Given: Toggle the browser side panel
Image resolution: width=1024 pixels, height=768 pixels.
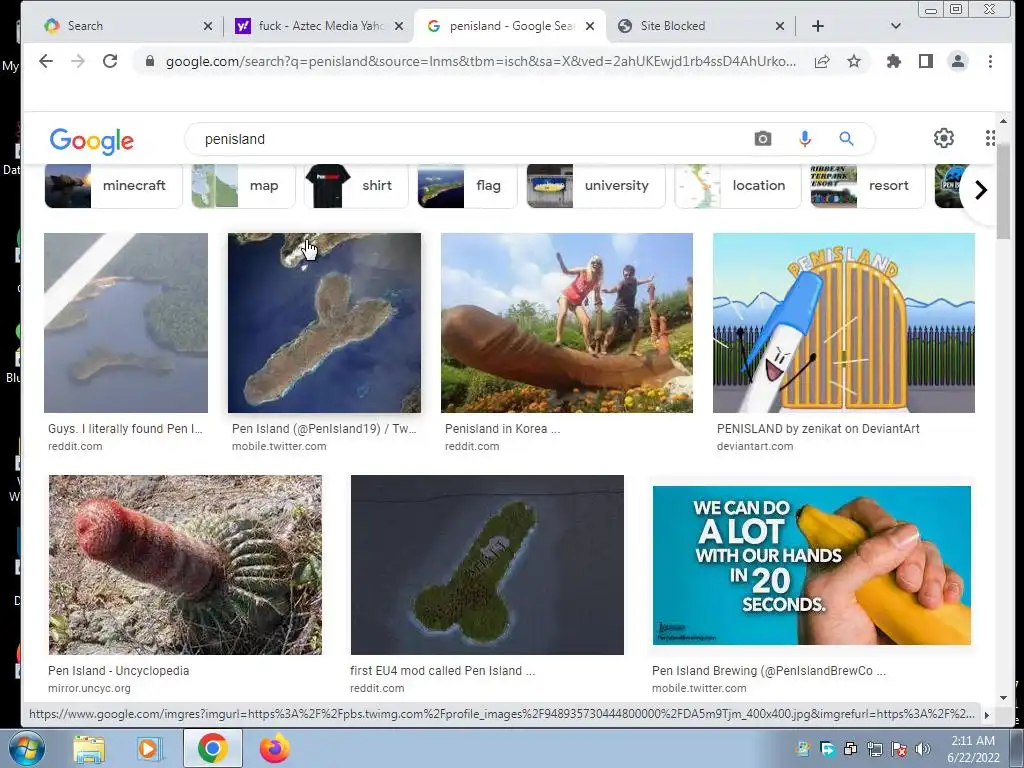Looking at the screenshot, I should coord(925,61).
